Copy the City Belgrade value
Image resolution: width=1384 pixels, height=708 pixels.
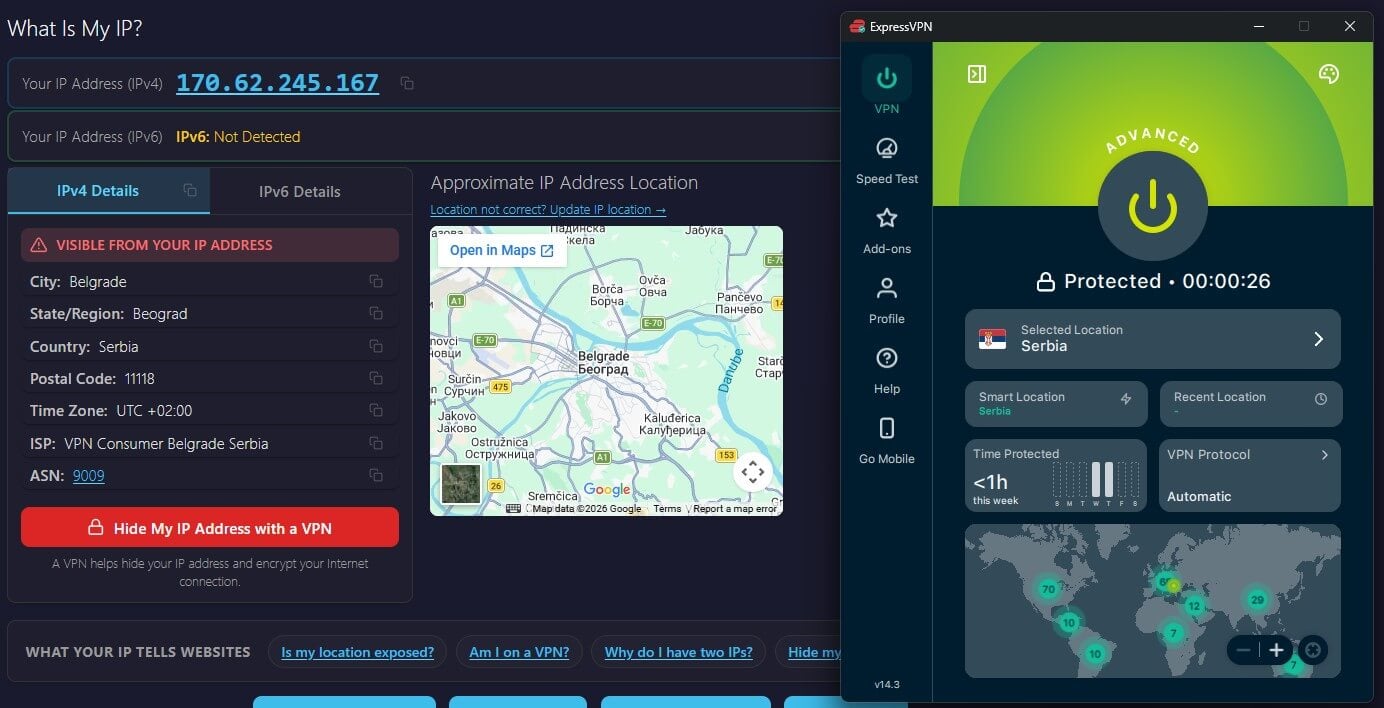tap(376, 282)
